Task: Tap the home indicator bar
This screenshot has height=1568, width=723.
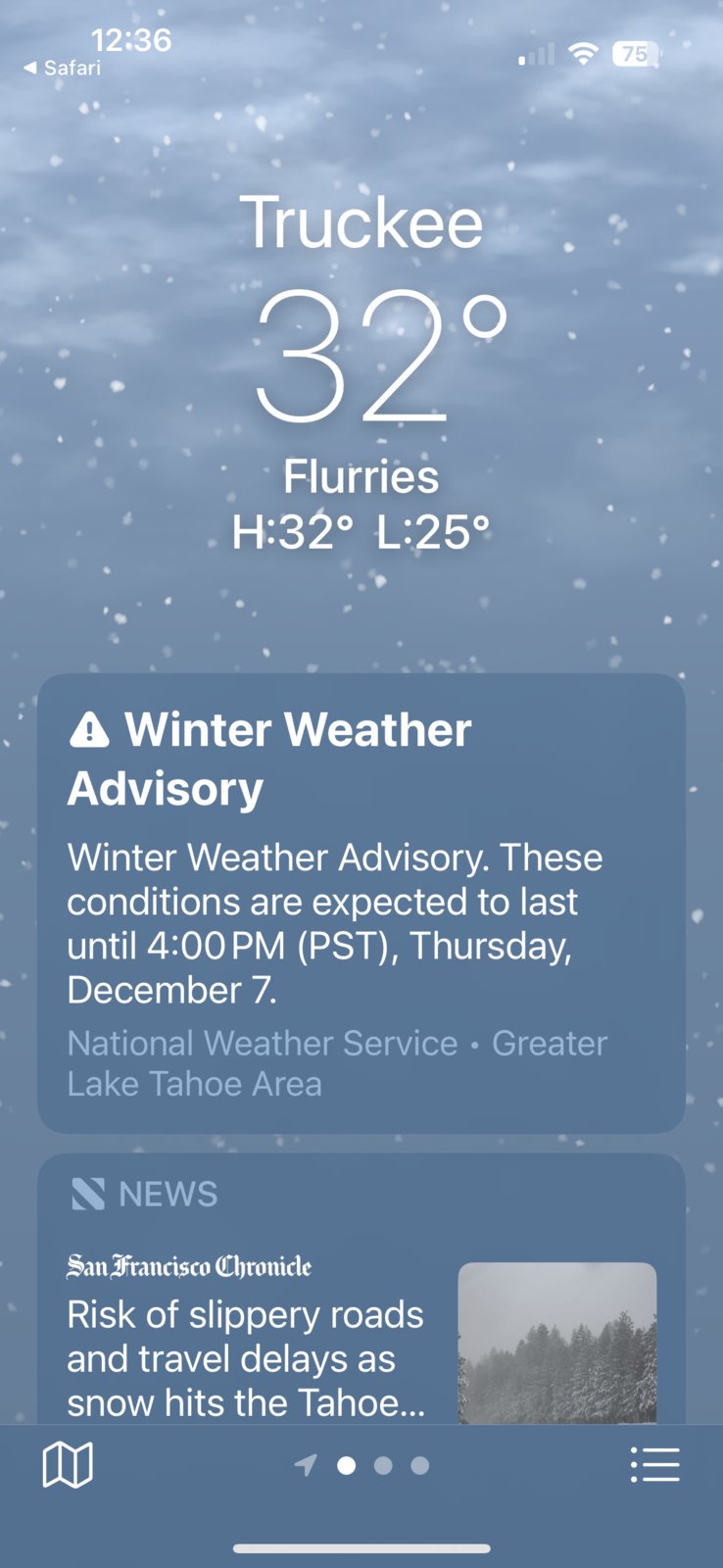Action: (361, 1548)
